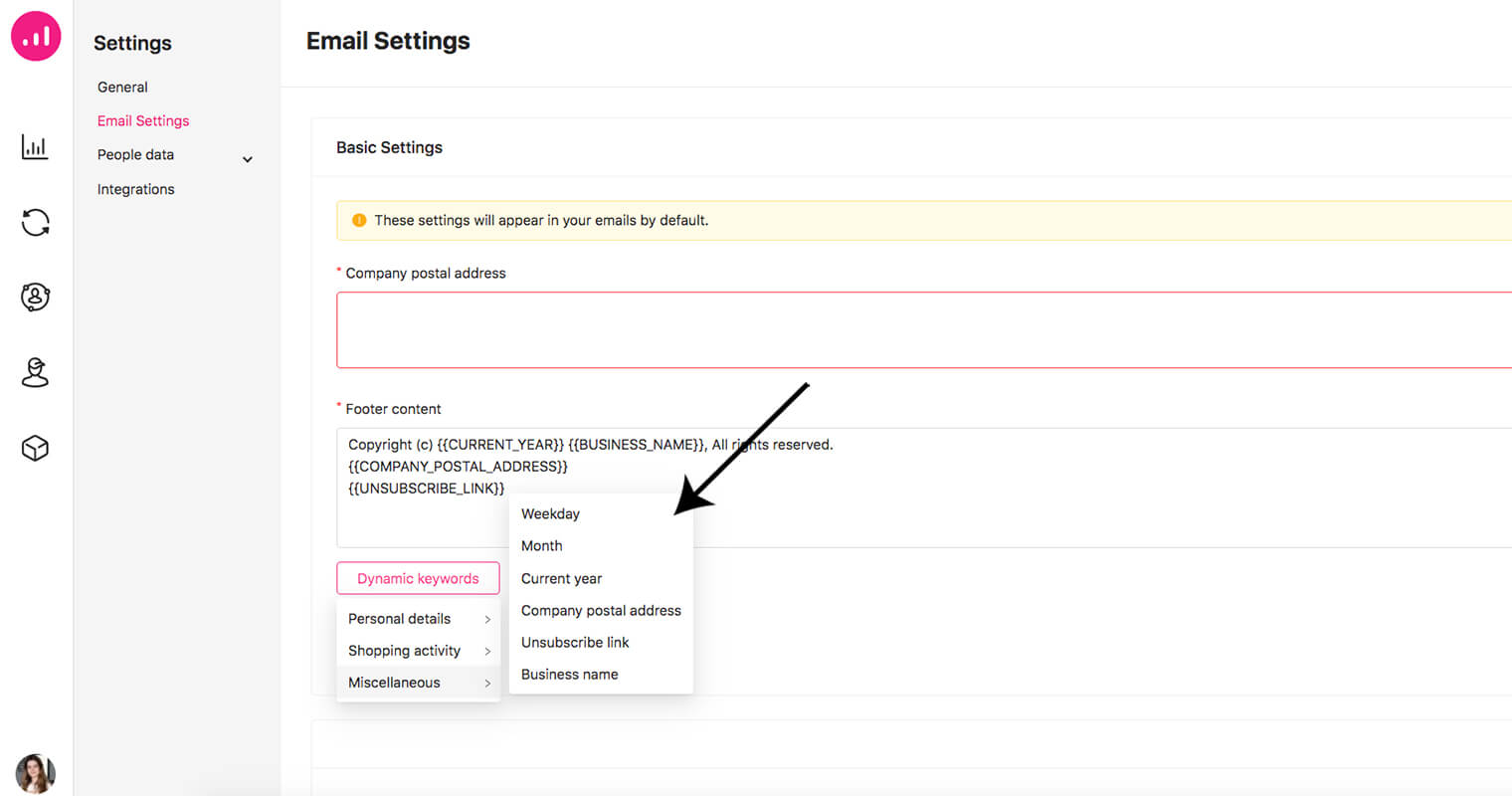This screenshot has width=1512, height=796.
Task: Expand the People data chevron
Action: 248,159
